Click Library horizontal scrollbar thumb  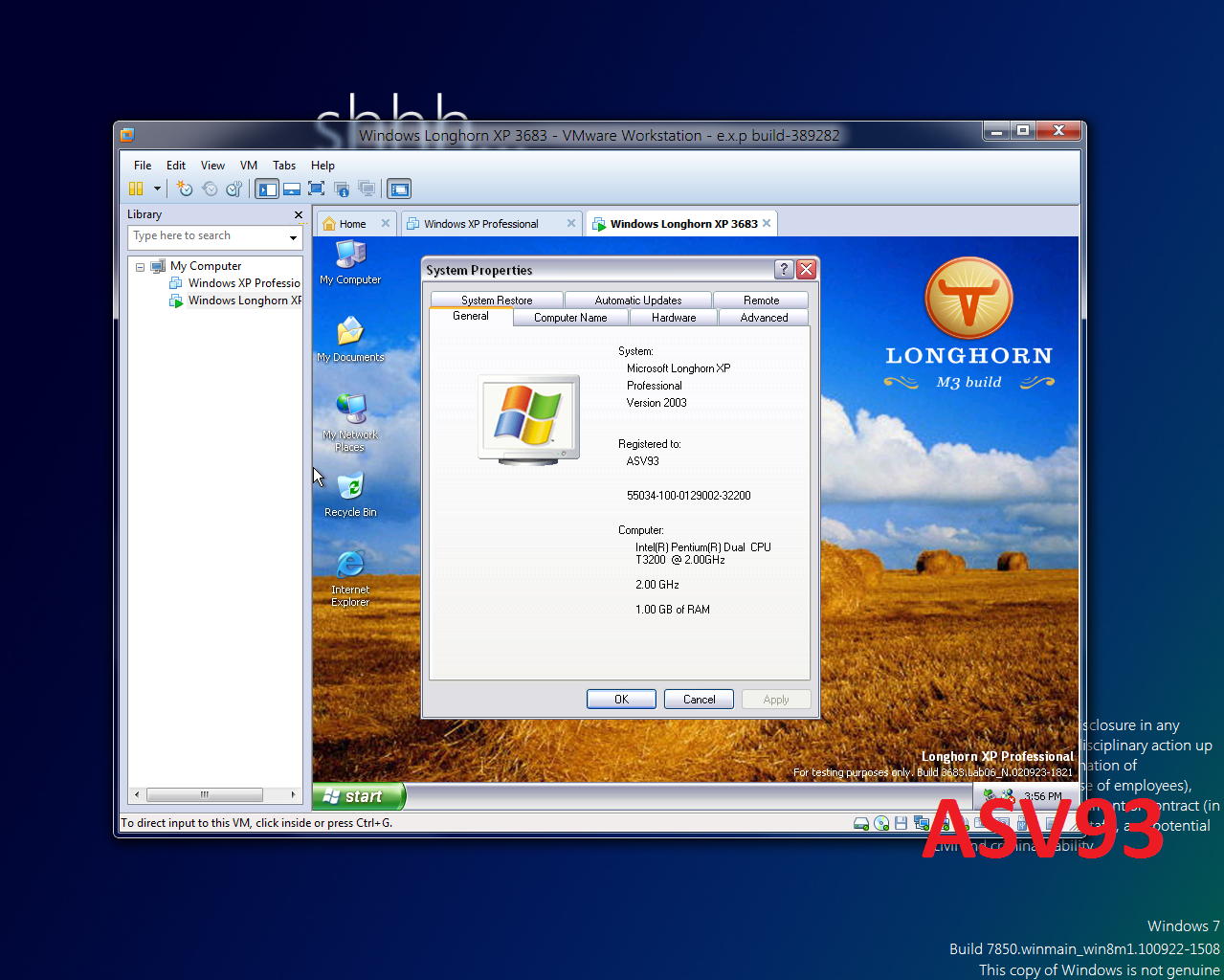click(x=204, y=794)
